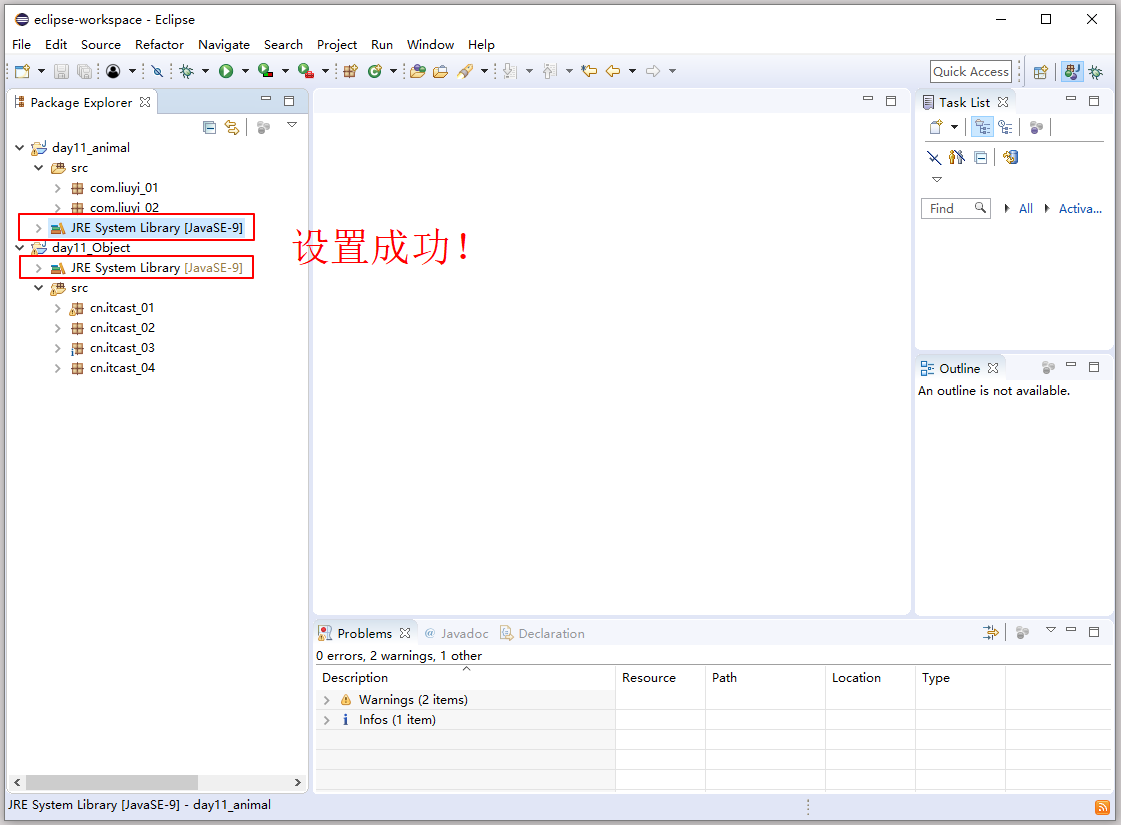The image size is (1121, 825).
Task: Click left arrow of Package Explorer scrollbar
Action: coord(17,782)
